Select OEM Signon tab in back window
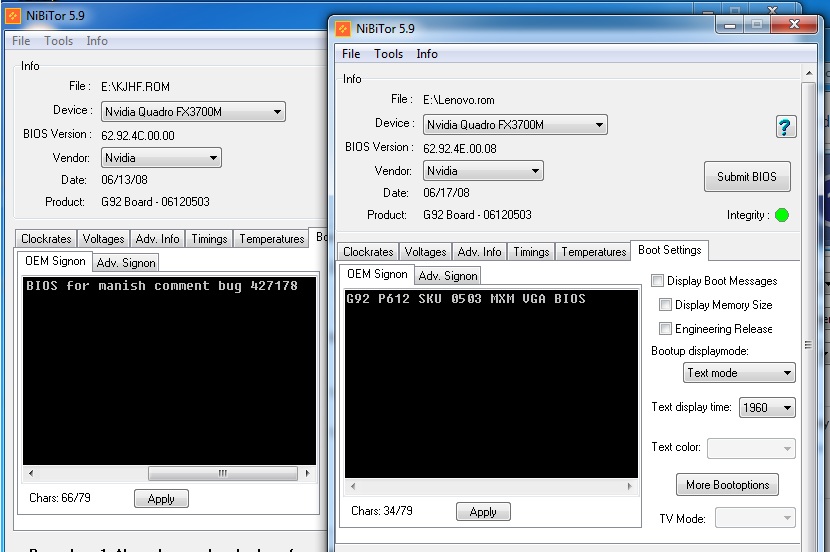The width and height of the screenshot is (830, 552). point(55,261)
